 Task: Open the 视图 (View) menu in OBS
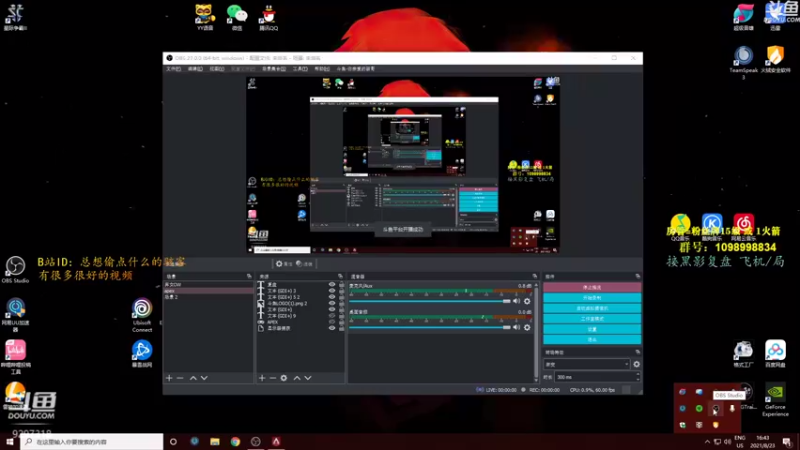pos(217,69)
